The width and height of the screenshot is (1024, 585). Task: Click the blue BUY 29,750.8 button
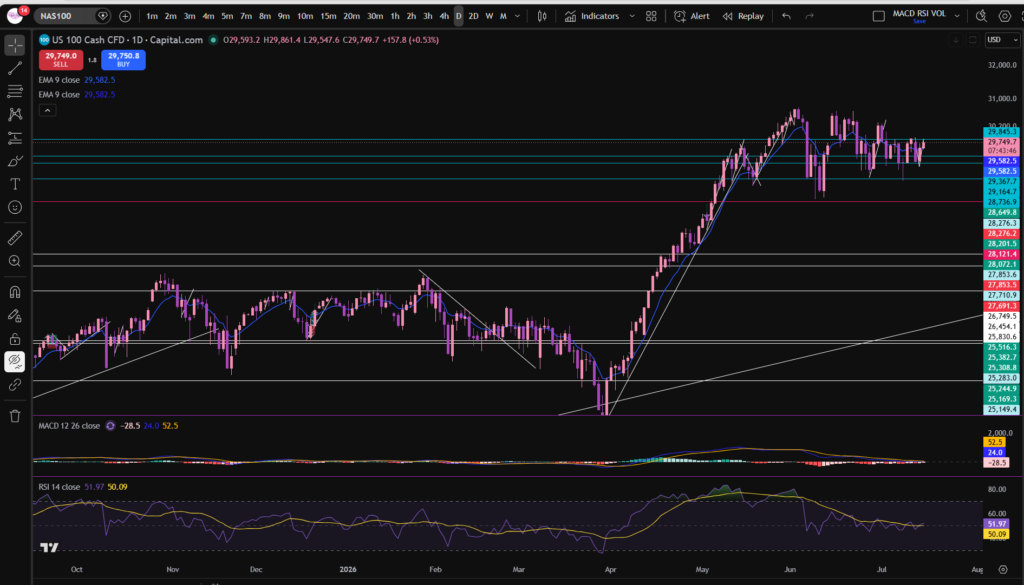pyautogui.click(x=123, y=59)
